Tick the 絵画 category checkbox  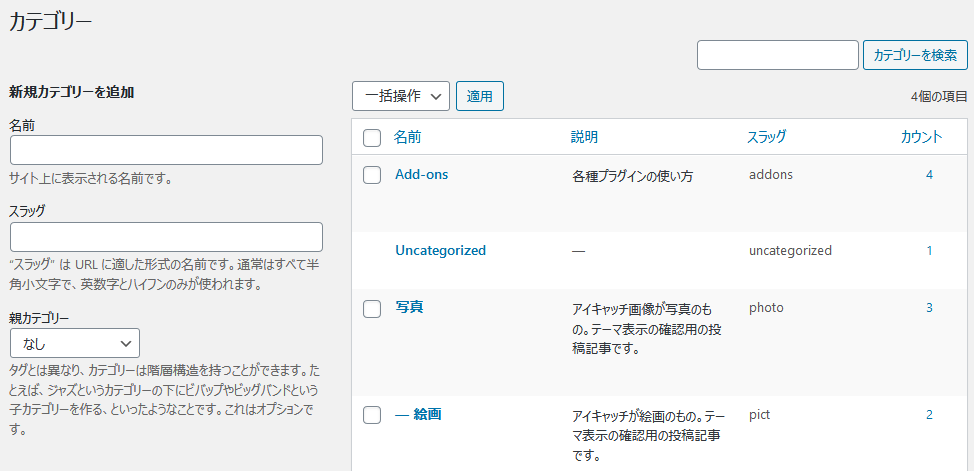coord(371,415)
